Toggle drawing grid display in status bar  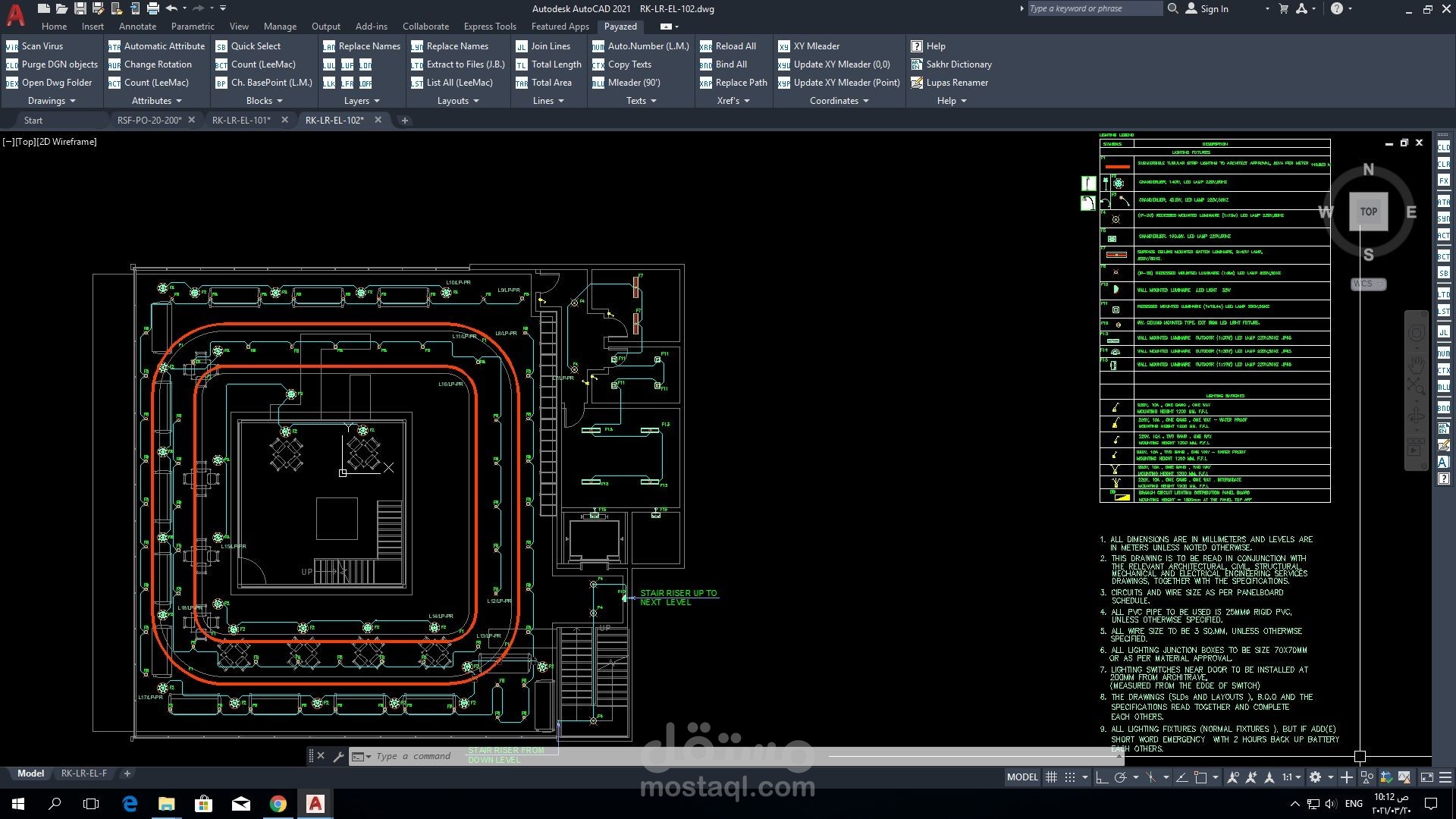point(1051,777)
